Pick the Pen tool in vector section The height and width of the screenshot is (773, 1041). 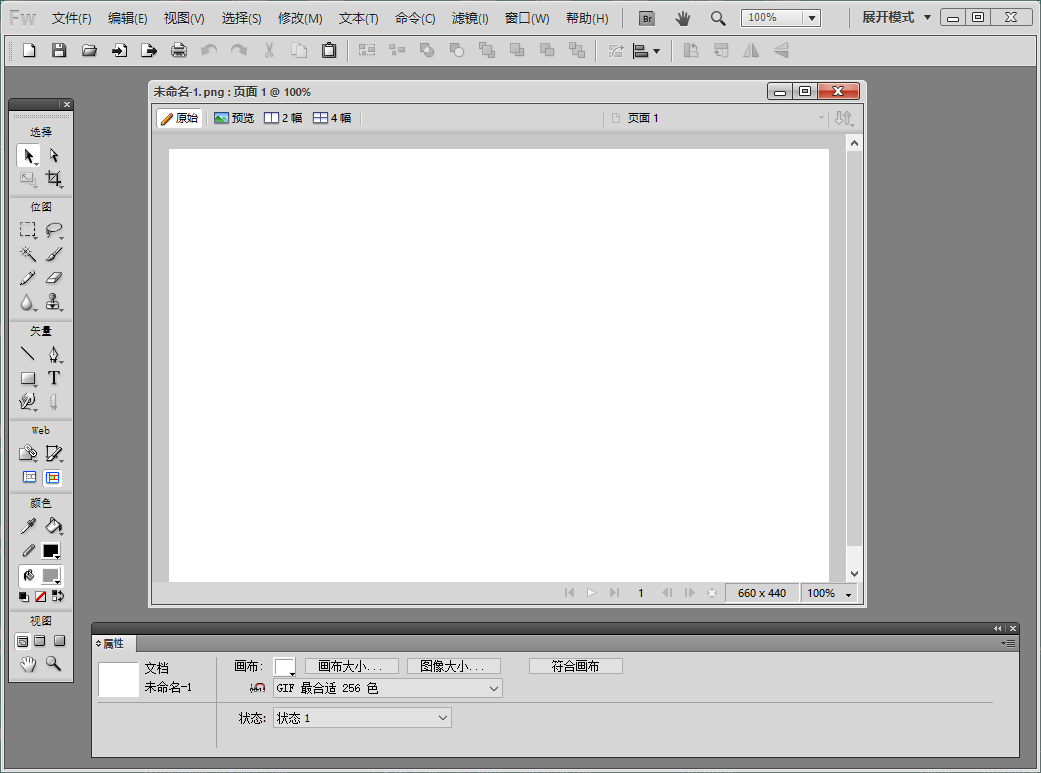[54, 354]
